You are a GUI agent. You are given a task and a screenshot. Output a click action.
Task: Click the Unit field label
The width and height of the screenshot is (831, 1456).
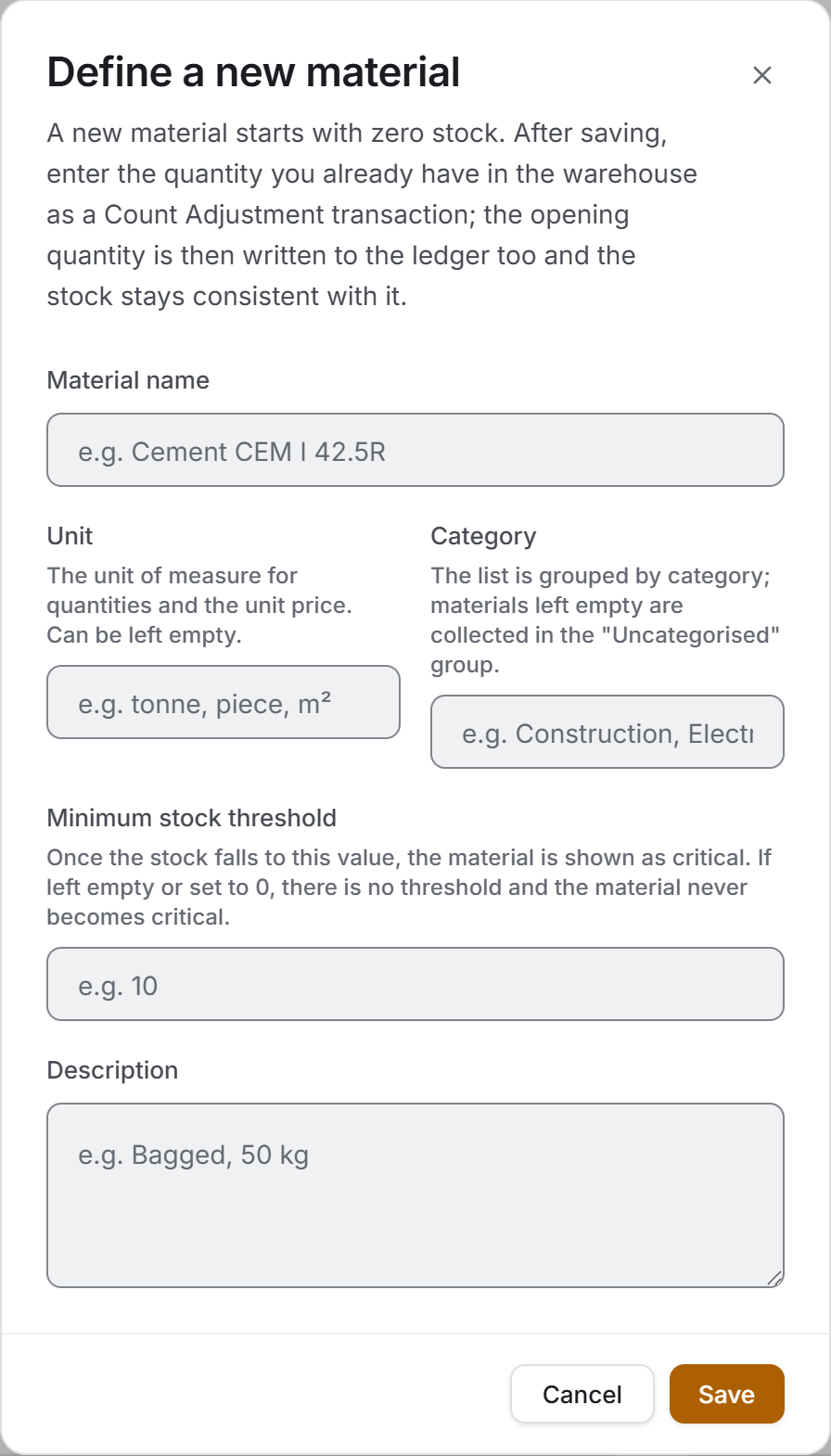click(70, 536)
